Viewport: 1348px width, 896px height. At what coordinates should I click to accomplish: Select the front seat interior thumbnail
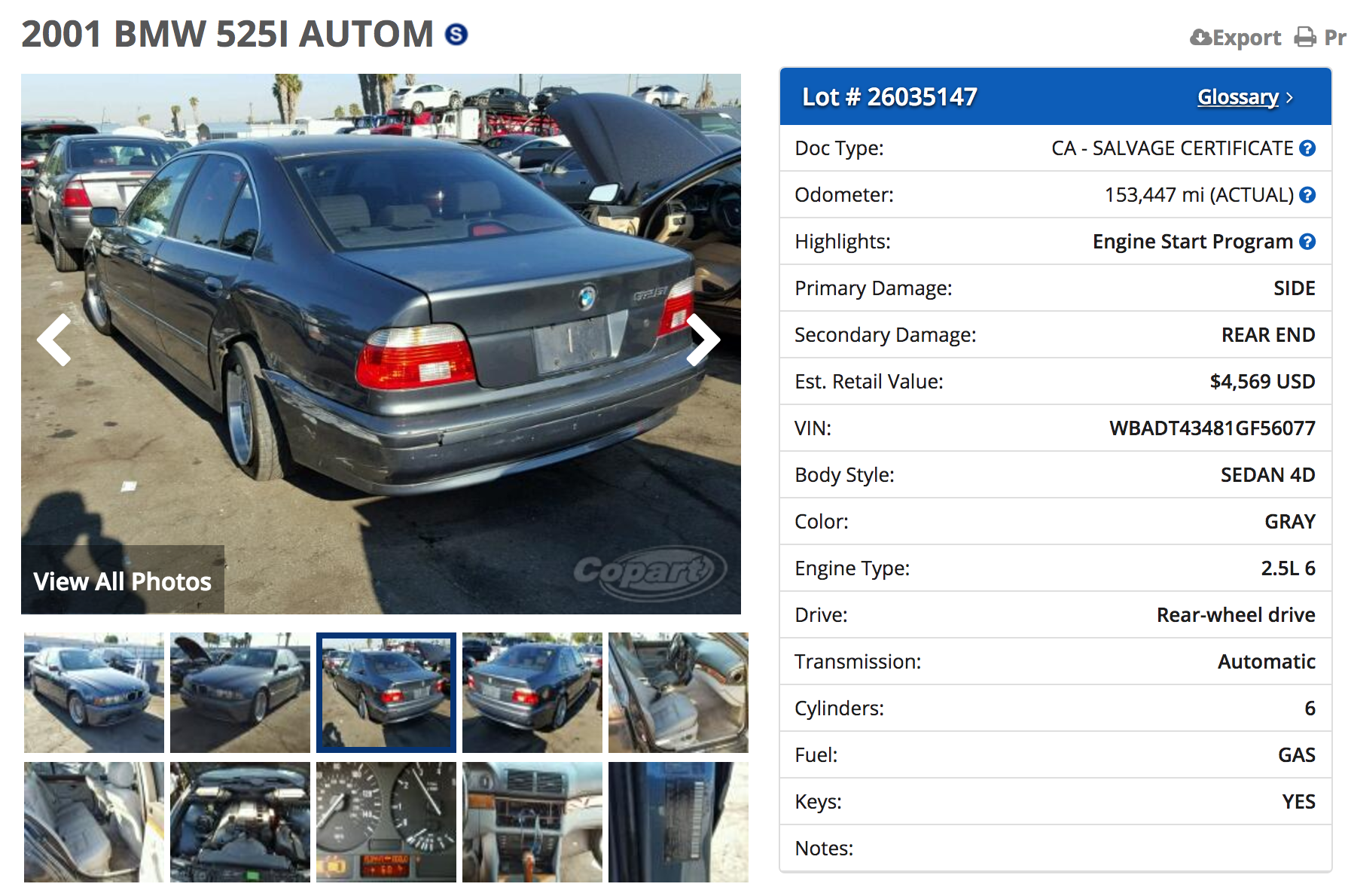679,693
